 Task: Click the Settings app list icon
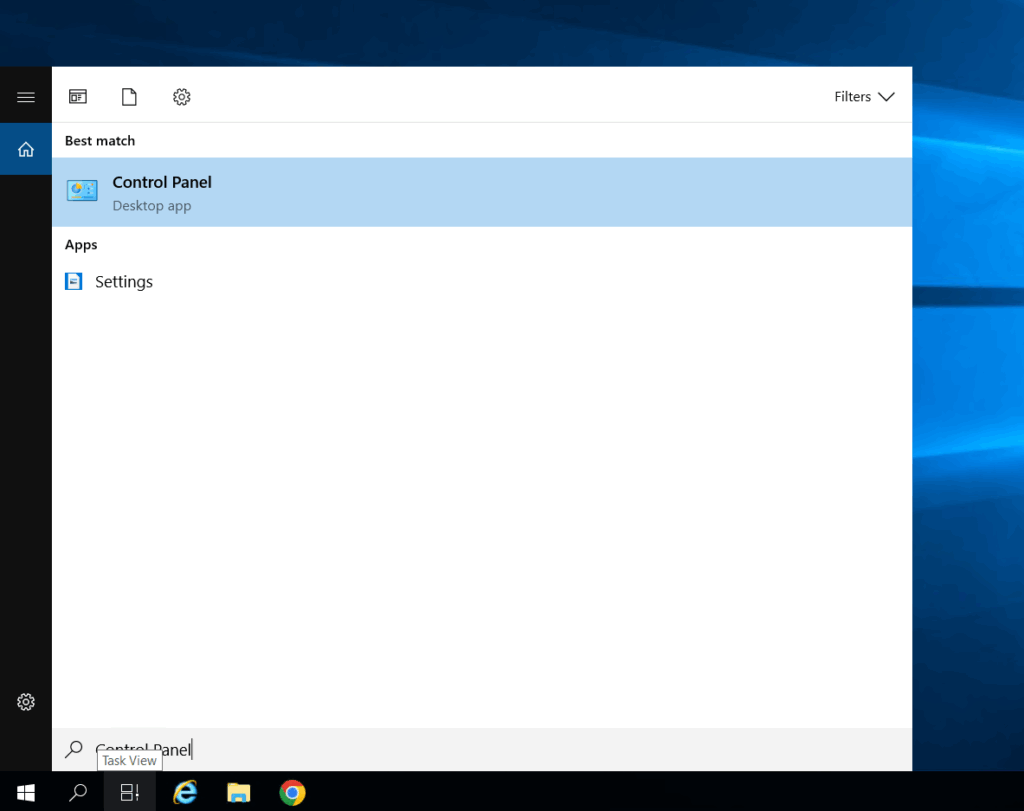pos(74,282)
